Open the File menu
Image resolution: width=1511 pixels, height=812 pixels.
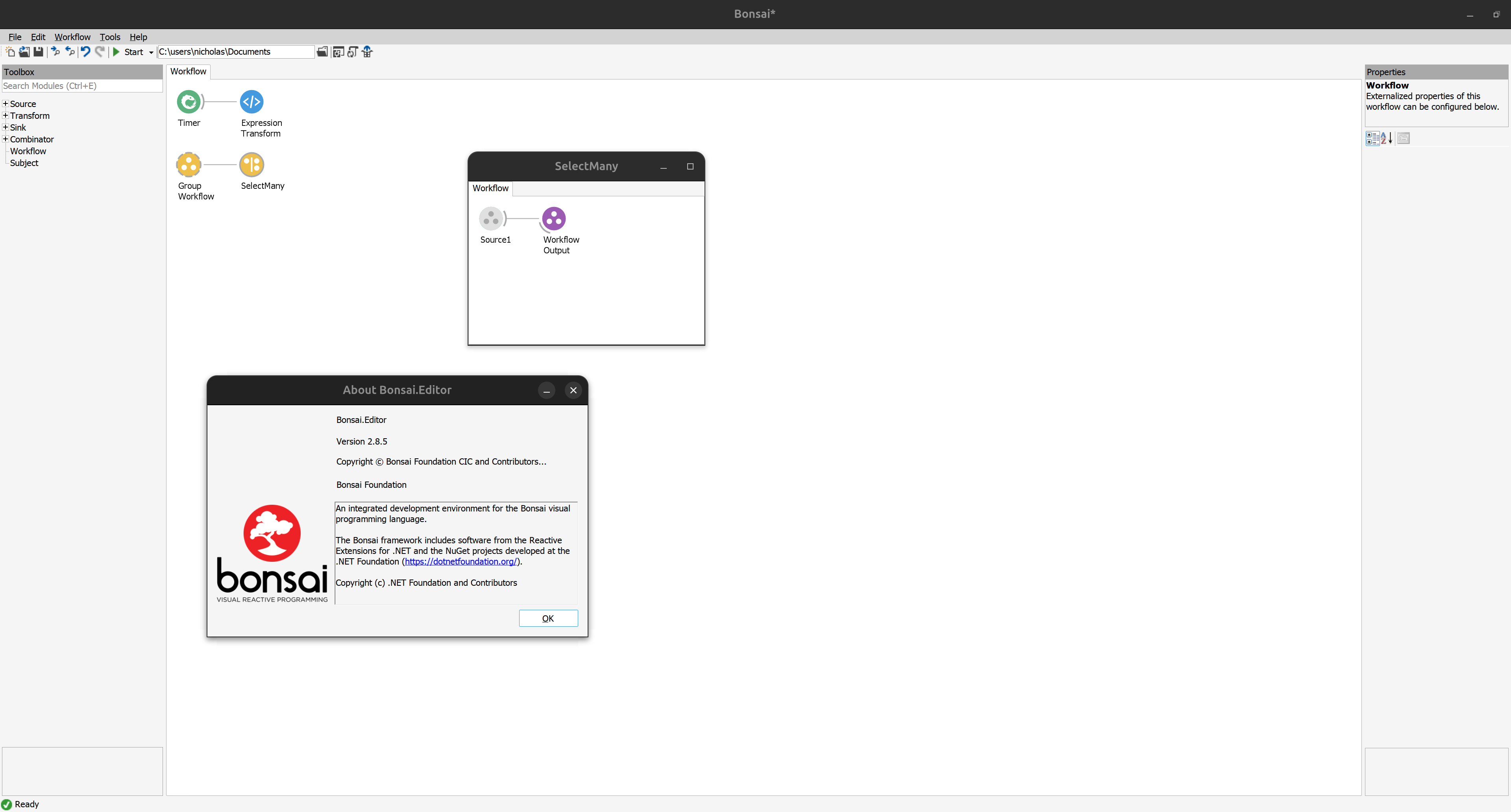[x=15, y=37]
